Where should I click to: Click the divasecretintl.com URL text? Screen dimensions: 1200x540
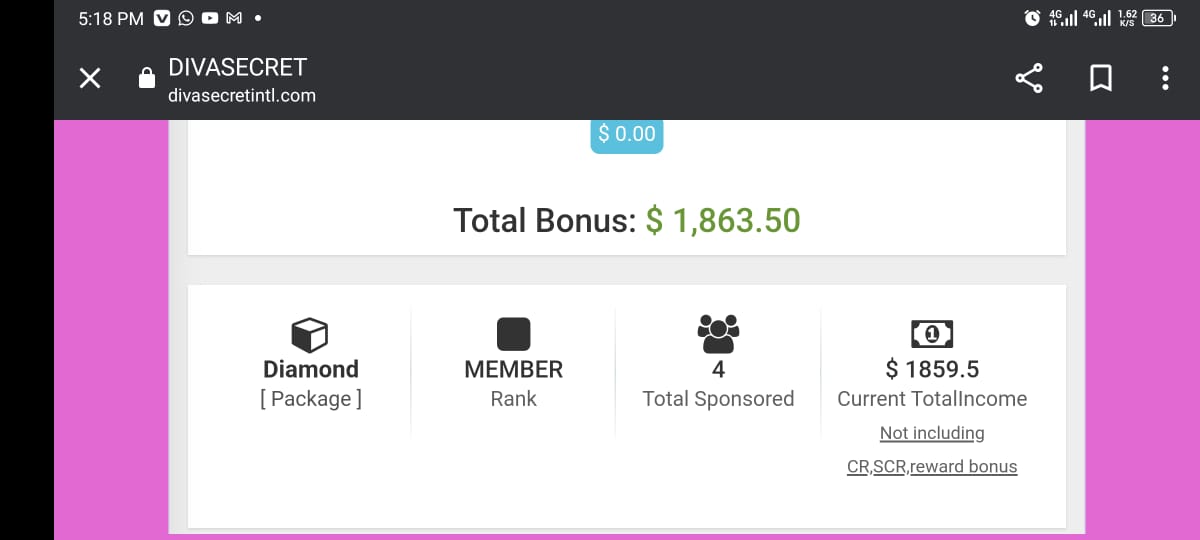tap(242, 96)
